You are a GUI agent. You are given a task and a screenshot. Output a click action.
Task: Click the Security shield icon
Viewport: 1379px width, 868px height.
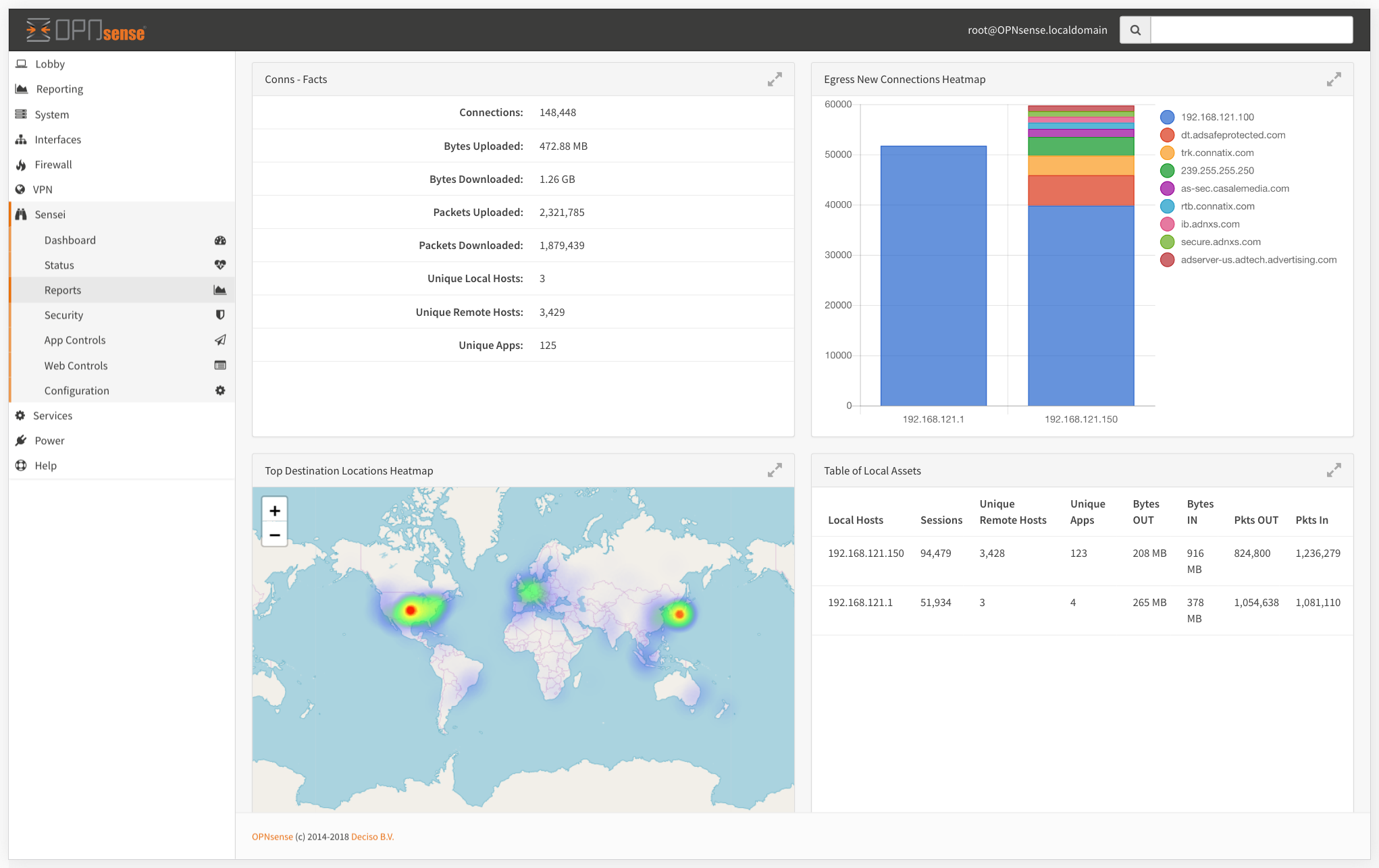(x=220, y=315)
